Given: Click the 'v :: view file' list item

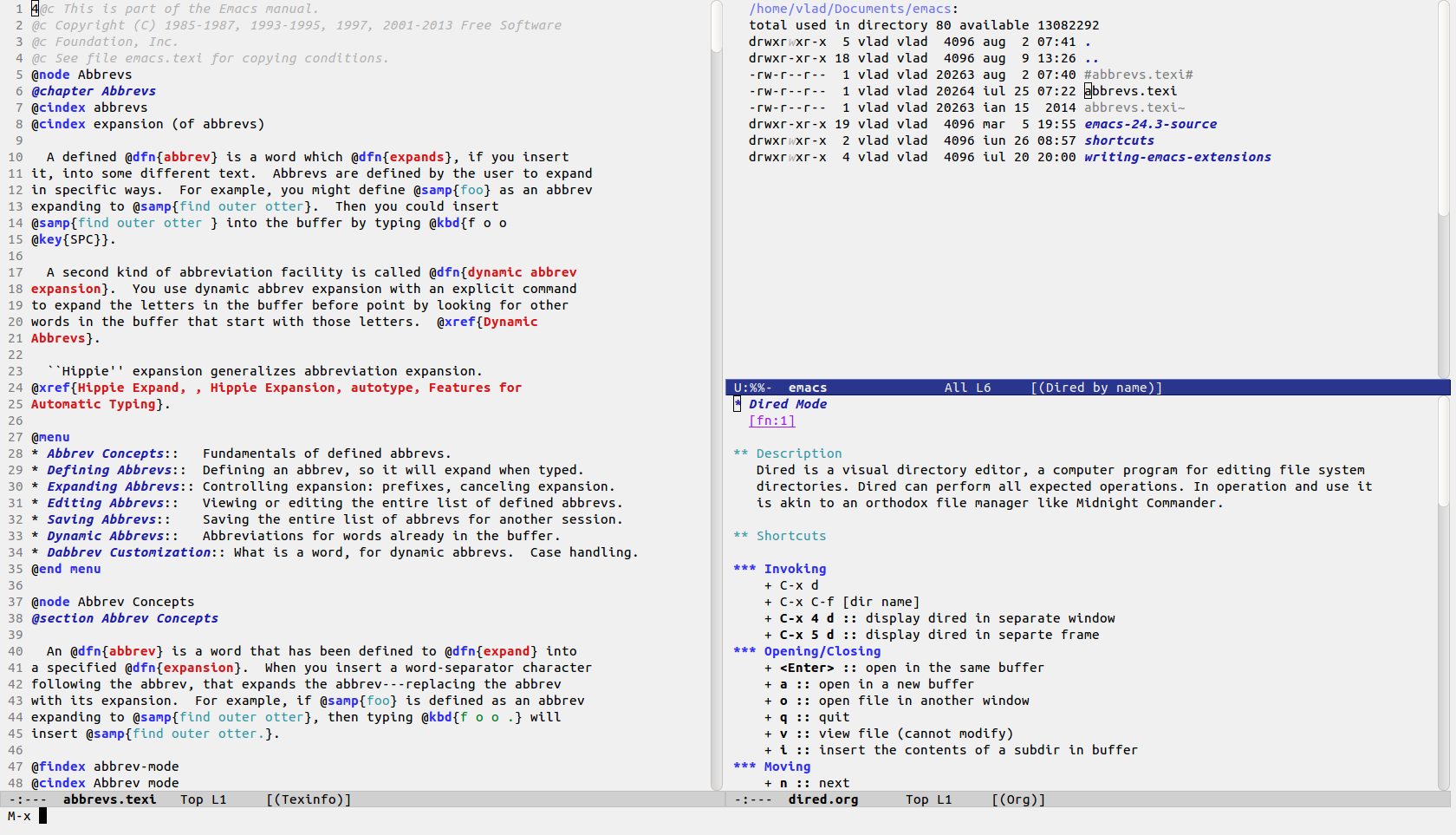Looking at the screenshot, I should (888, 734).
